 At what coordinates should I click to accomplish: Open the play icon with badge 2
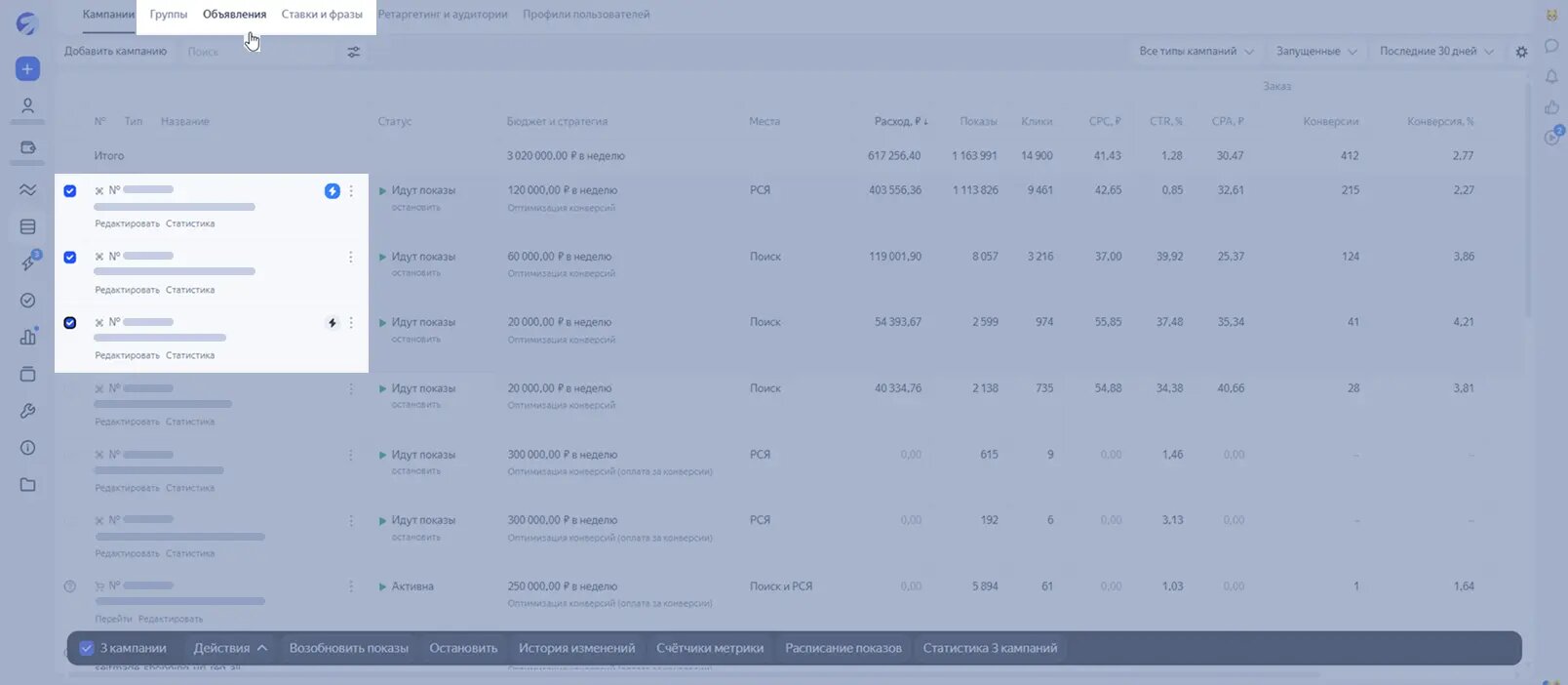tap(1552, 137)
